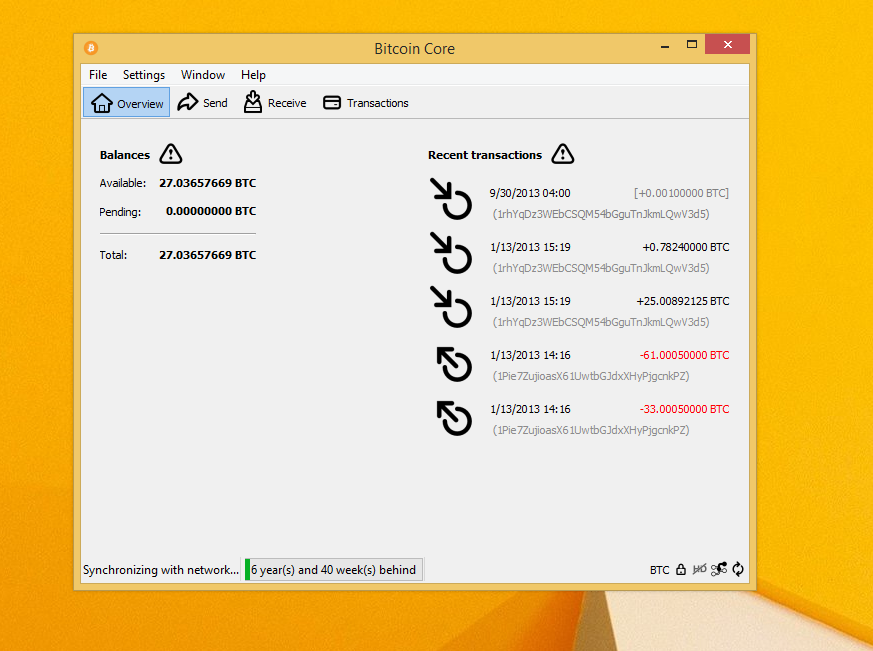Click the 1/13/2013 15:19 date of the +0.78240000 transaction
This screenshot has height=651, width=873.
coord(530,247)
